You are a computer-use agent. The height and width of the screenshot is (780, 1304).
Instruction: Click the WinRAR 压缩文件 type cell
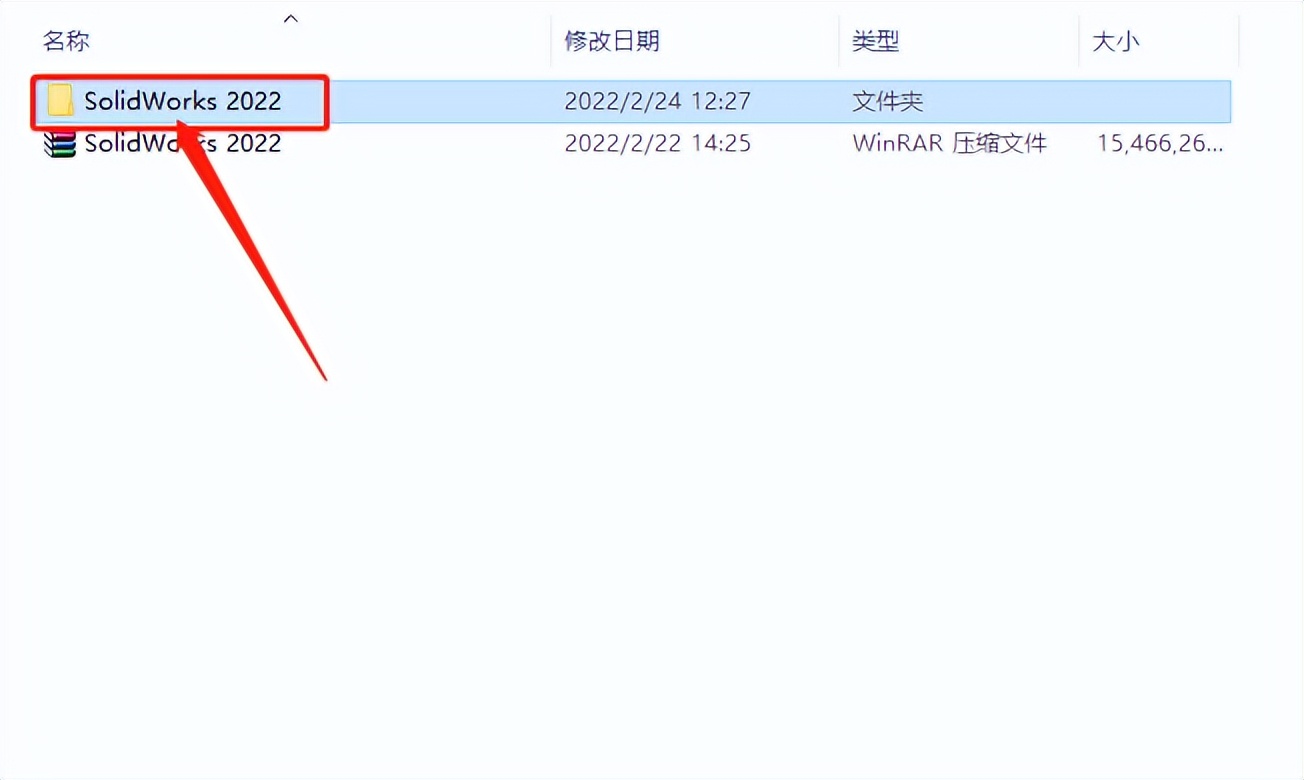click(x=950, y=143)
